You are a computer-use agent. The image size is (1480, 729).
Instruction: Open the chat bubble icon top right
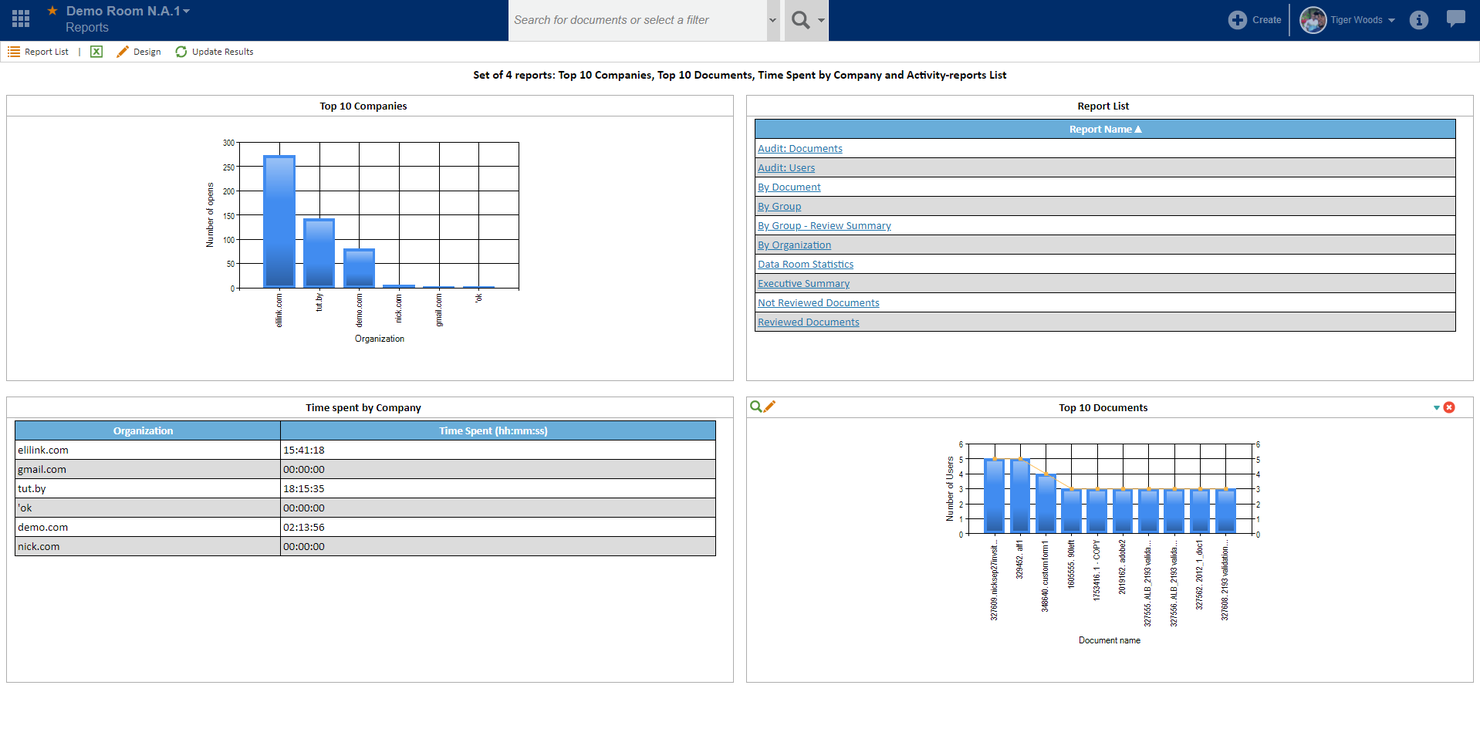coord(1455,19)
